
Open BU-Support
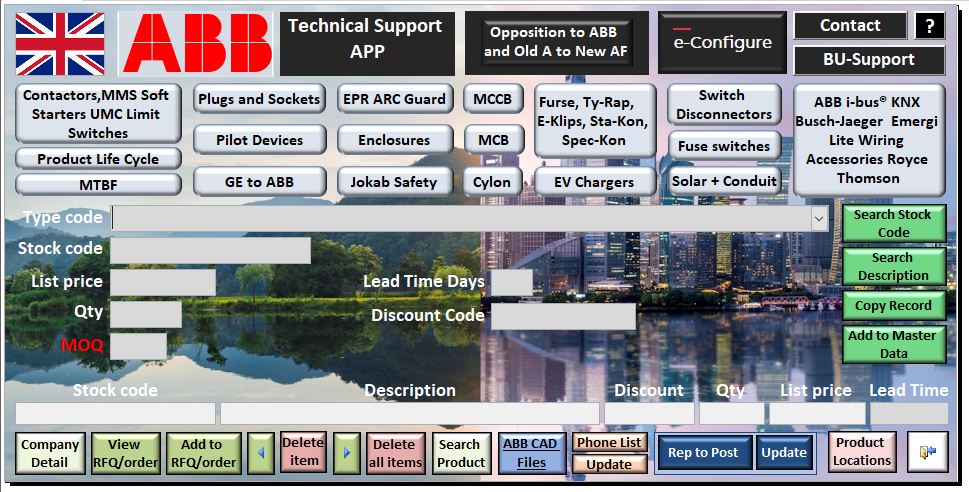[x=869, y=60]
